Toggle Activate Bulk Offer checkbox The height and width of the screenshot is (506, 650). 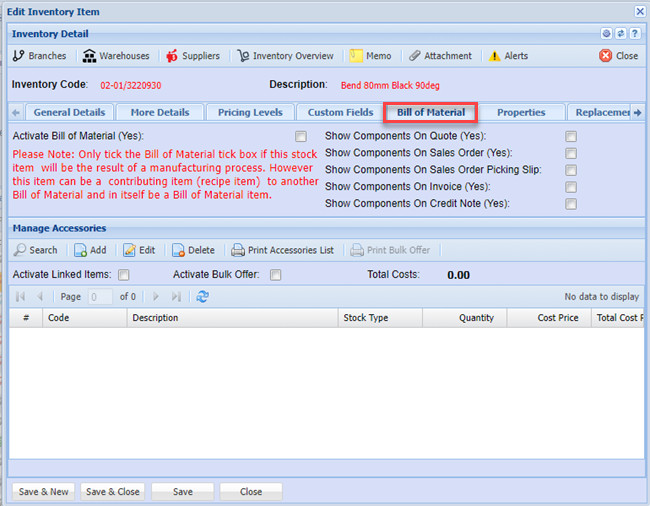(x=276, y=275)
